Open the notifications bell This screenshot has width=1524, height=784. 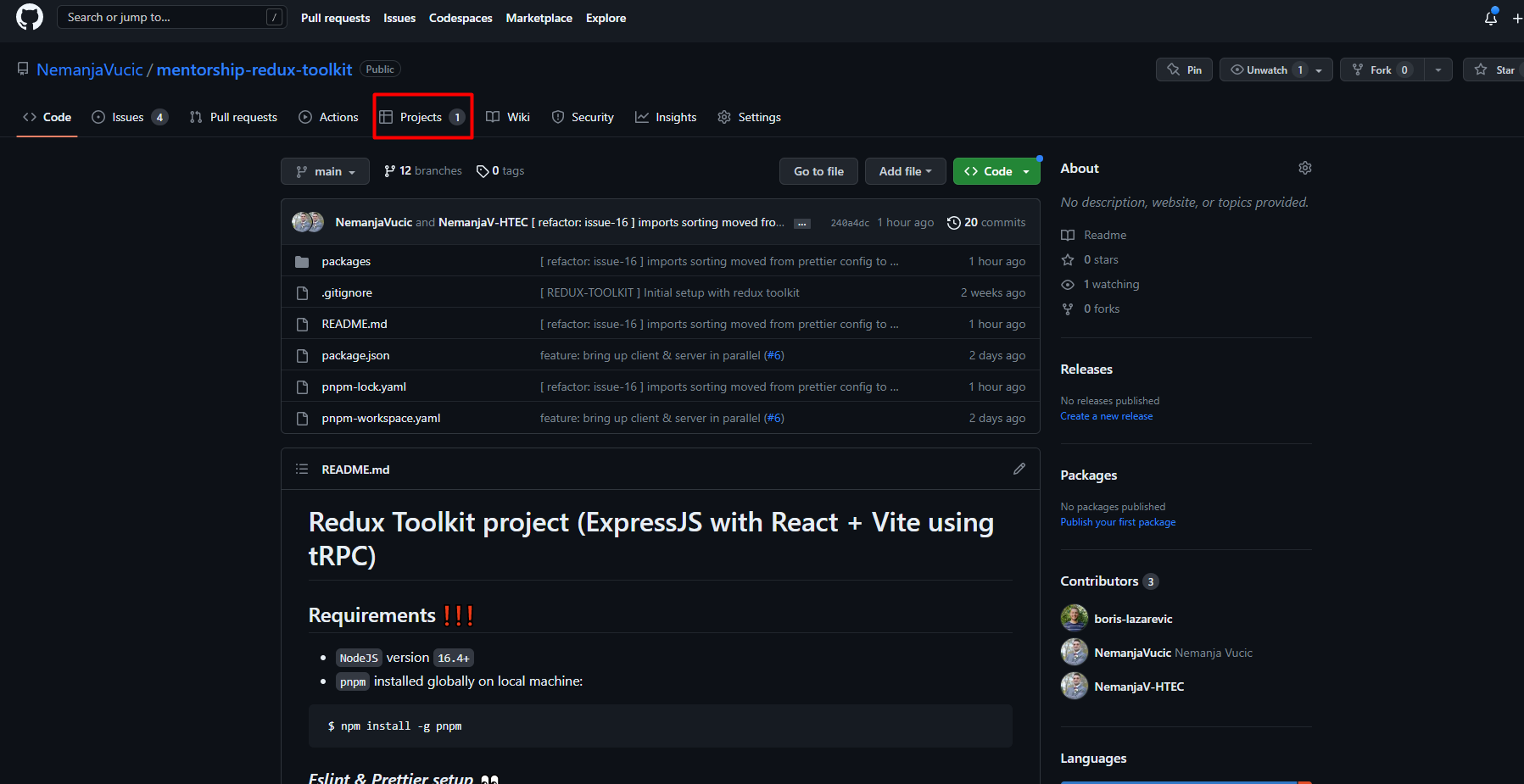[1491, 18]
